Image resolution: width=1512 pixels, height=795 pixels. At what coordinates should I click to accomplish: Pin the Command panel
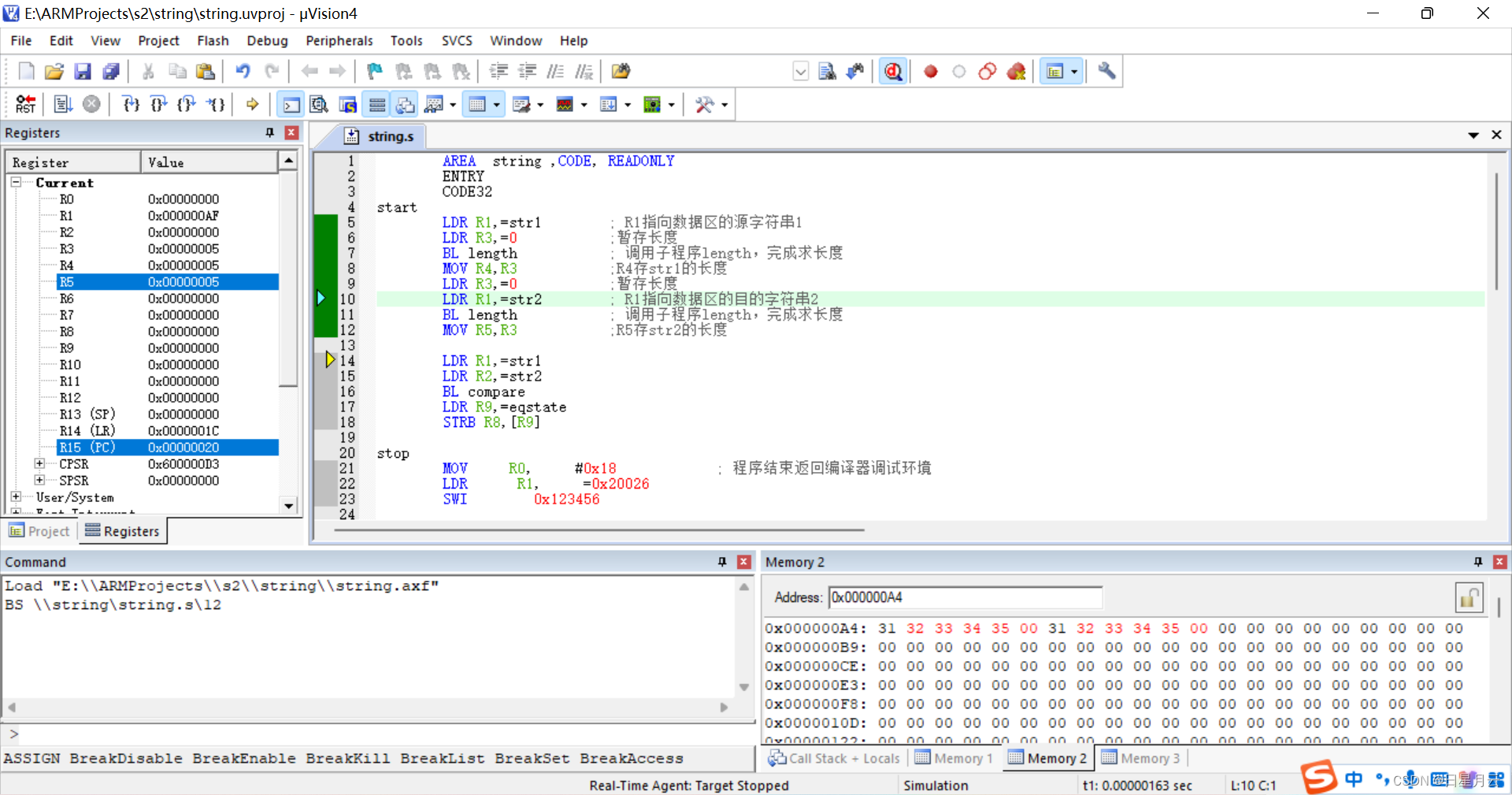(x=722, y=562)
